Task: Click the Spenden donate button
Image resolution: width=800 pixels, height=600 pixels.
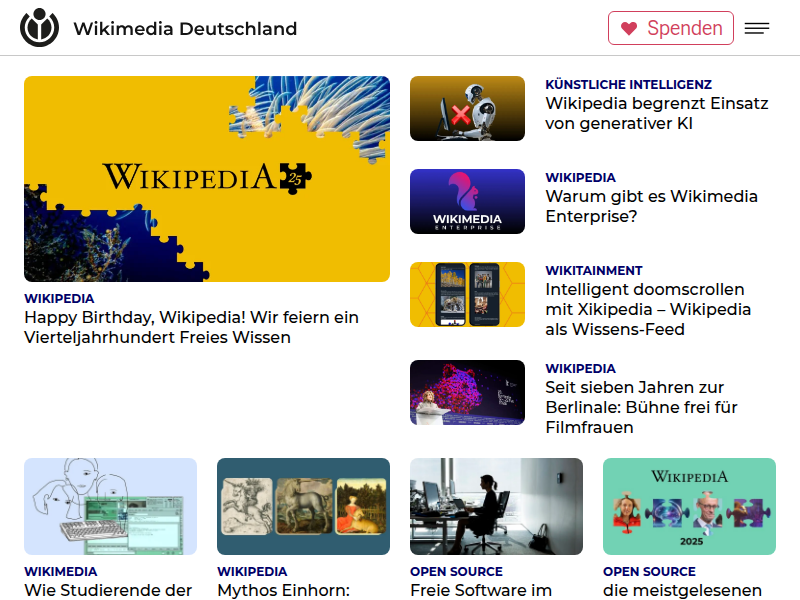Action: click(671, 28)
